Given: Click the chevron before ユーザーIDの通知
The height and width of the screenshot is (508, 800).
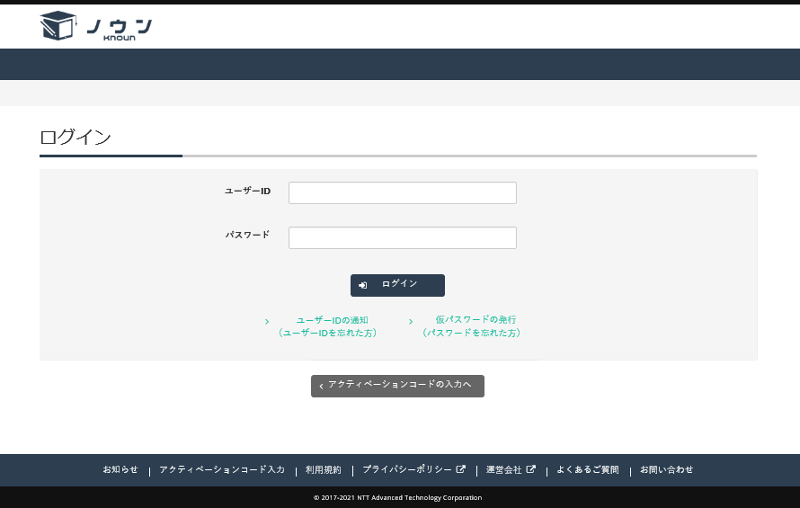Looking at the screenshot, I should point(267,321).
